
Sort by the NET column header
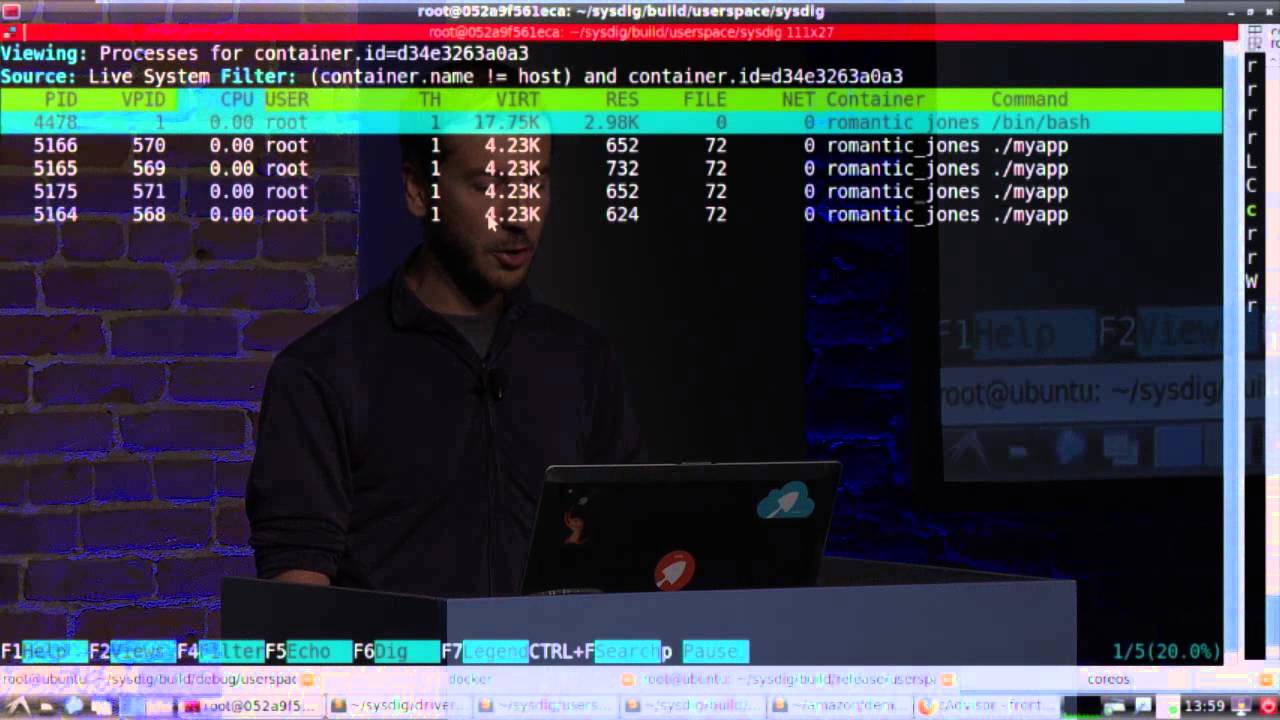(798, 99)
